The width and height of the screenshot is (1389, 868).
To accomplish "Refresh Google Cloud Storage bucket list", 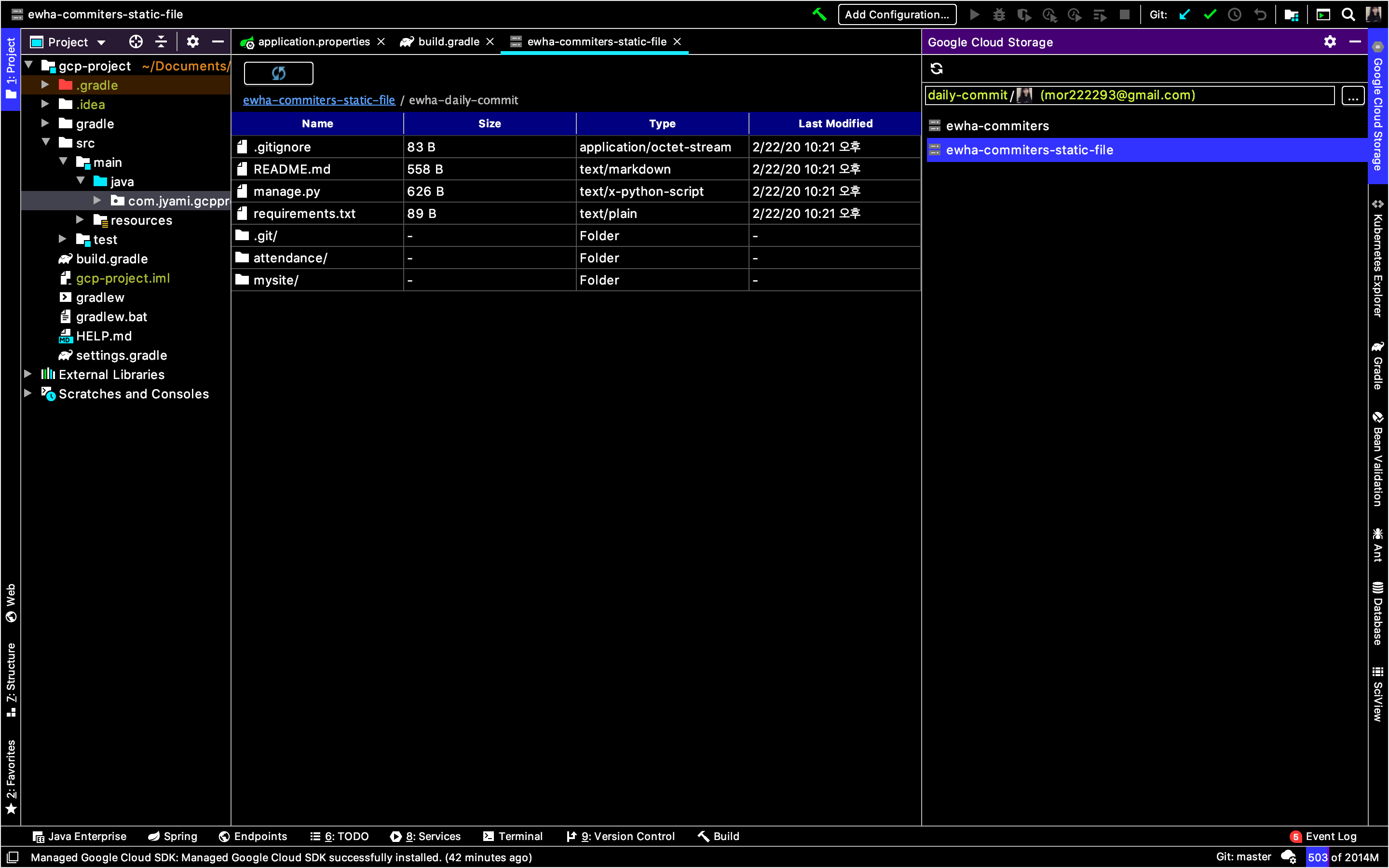I will [937, 69].
